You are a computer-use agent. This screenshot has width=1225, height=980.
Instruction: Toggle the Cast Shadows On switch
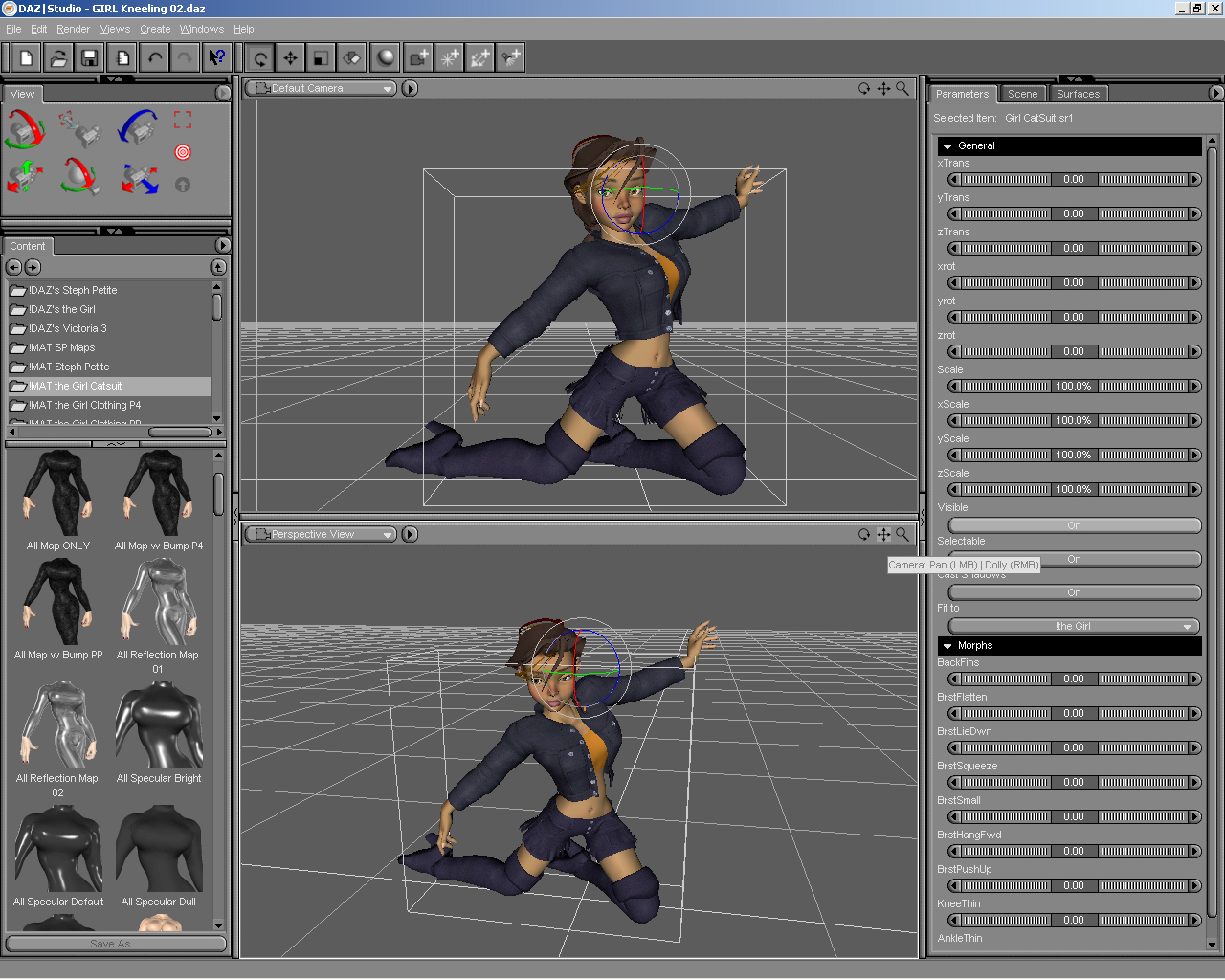[x=1074, y=592]
